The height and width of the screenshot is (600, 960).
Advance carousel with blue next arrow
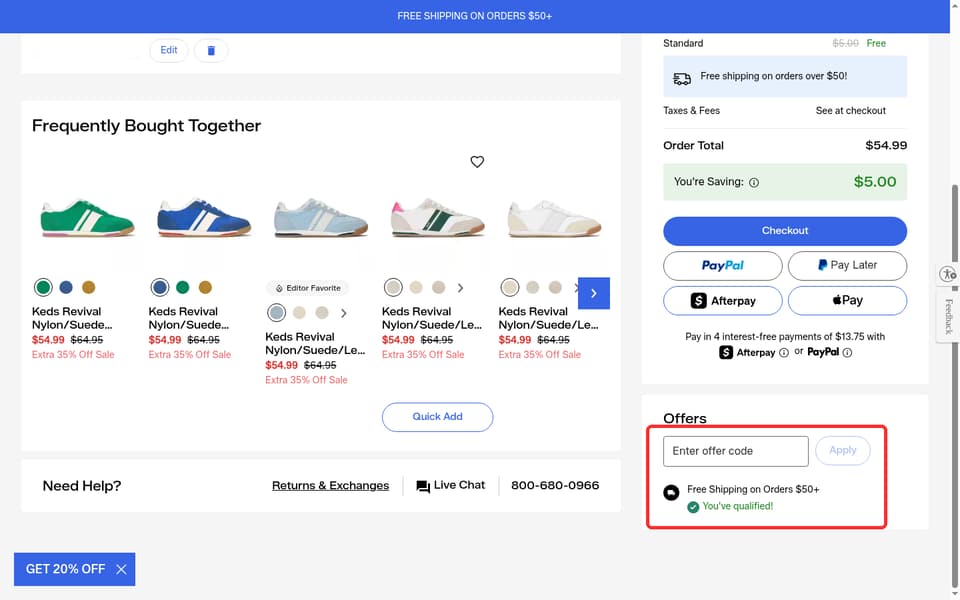click(594, 293)
